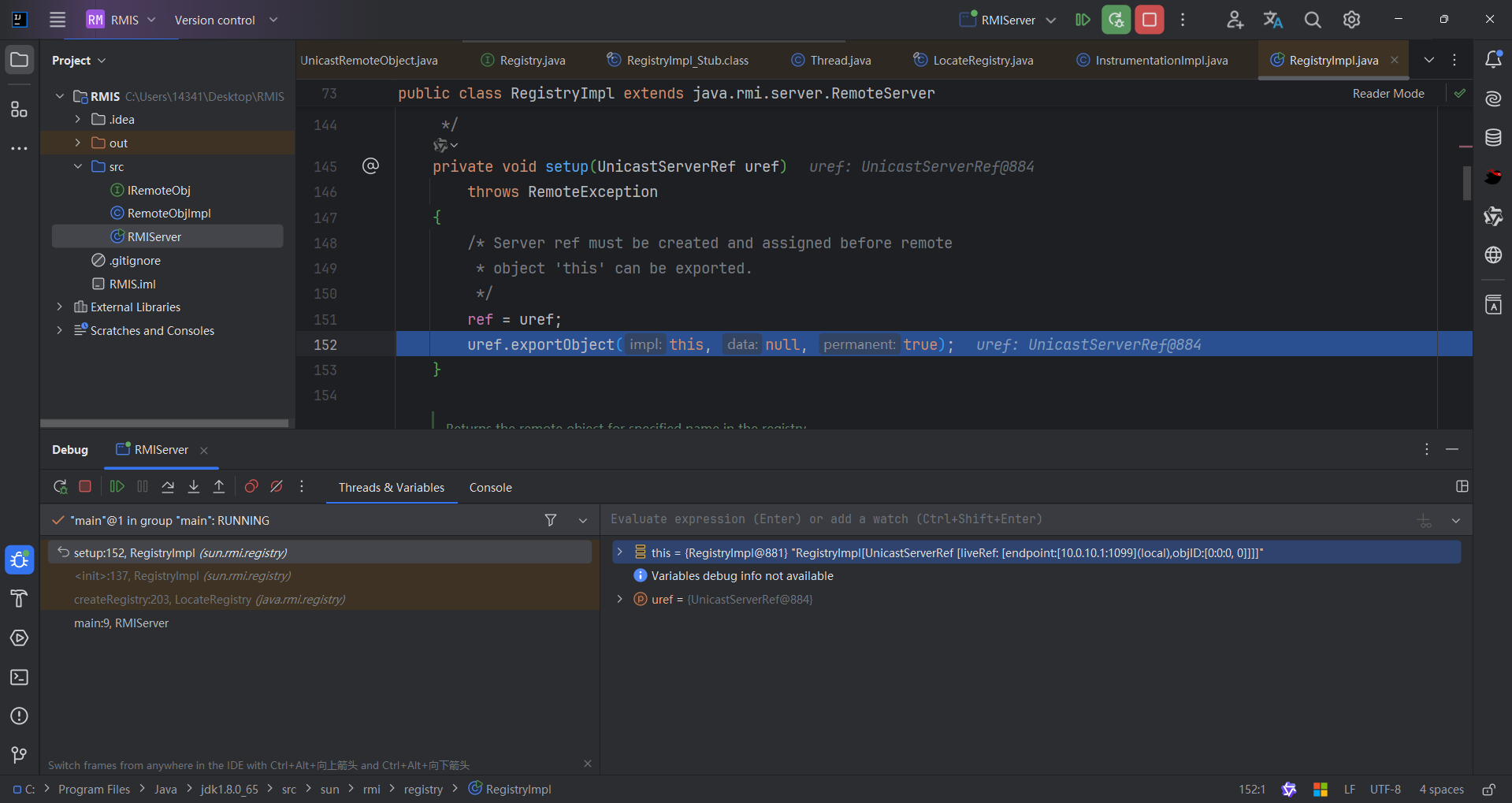Screen dimensions: 1512x803
Task: Open the main hamburger menu
Action: click(58, 20)
